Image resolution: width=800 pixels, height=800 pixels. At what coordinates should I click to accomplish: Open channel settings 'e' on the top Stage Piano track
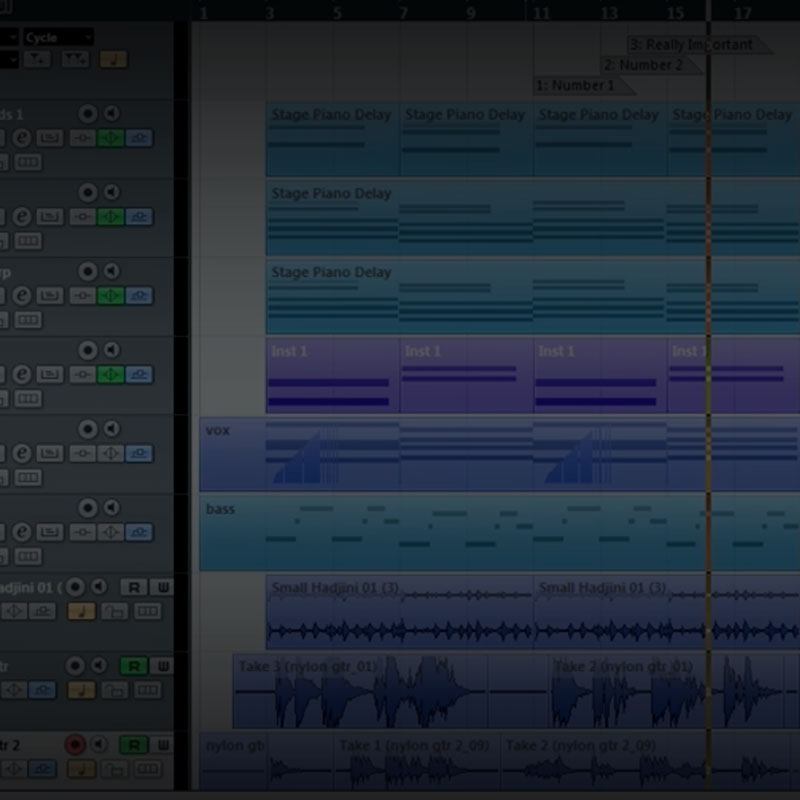pyautogui.click(x=21, y=138)
